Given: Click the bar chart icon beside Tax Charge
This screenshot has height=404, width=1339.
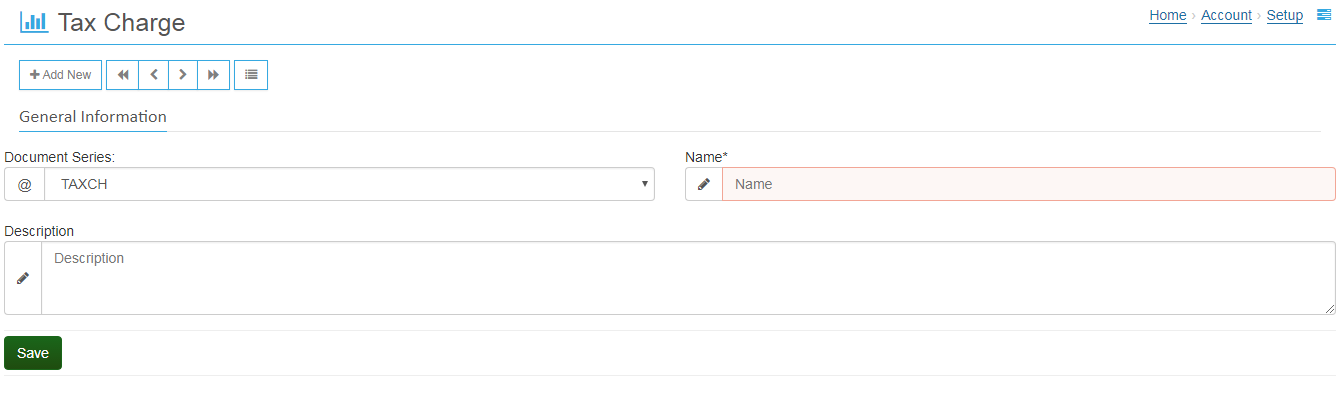Looking at the screenshot, I should pyautogui.click(x=34, y=22).
